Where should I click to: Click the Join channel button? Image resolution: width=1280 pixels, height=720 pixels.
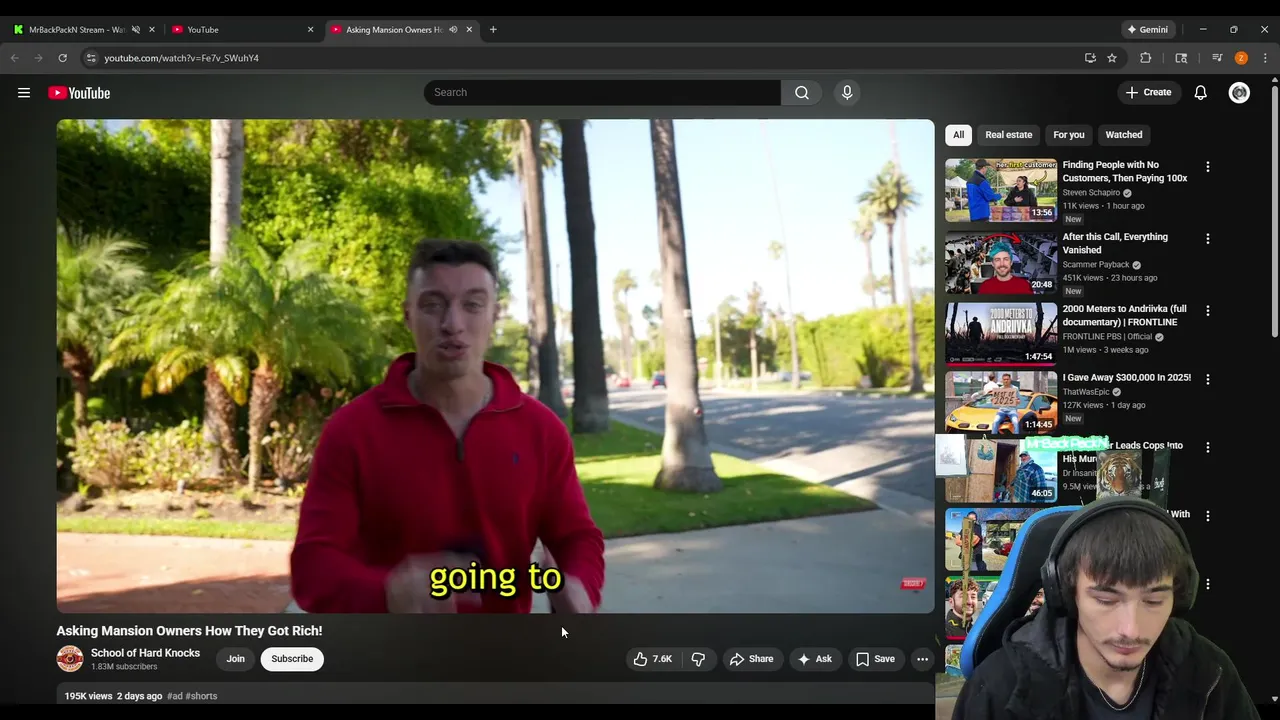point(235,659)
